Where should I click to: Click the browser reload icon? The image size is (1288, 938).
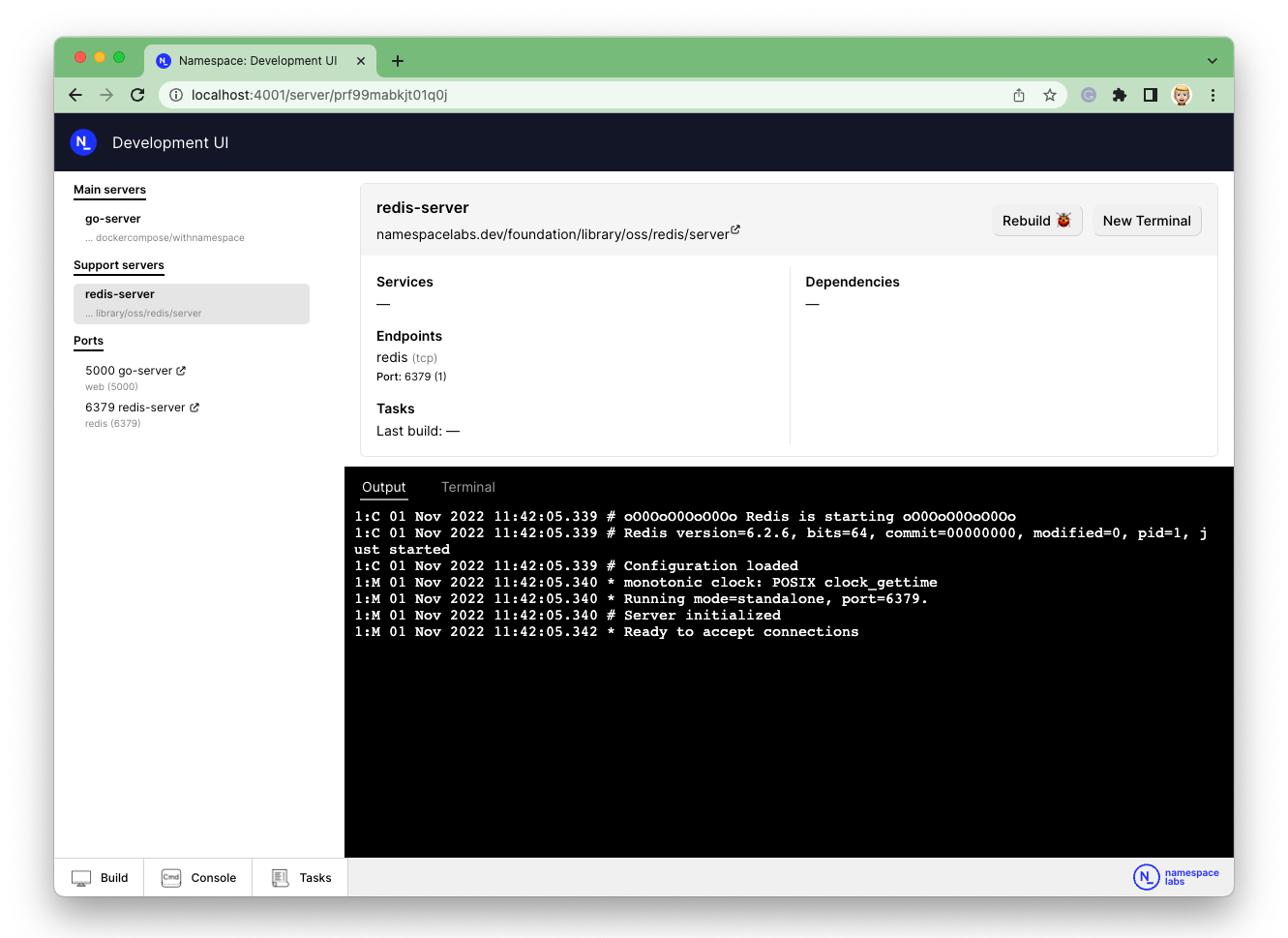(x=137, y=95)
